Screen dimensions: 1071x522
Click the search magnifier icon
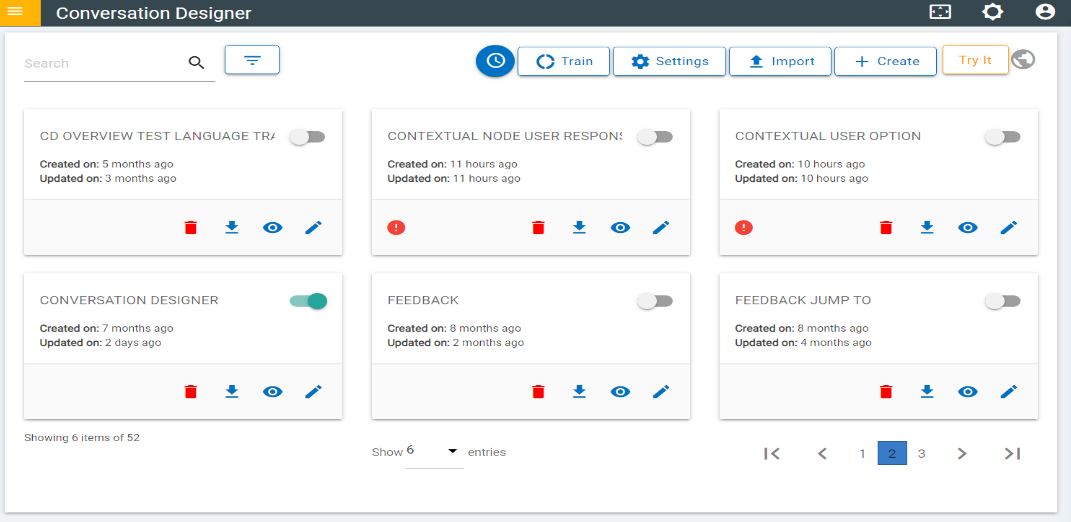click(197, 63)
